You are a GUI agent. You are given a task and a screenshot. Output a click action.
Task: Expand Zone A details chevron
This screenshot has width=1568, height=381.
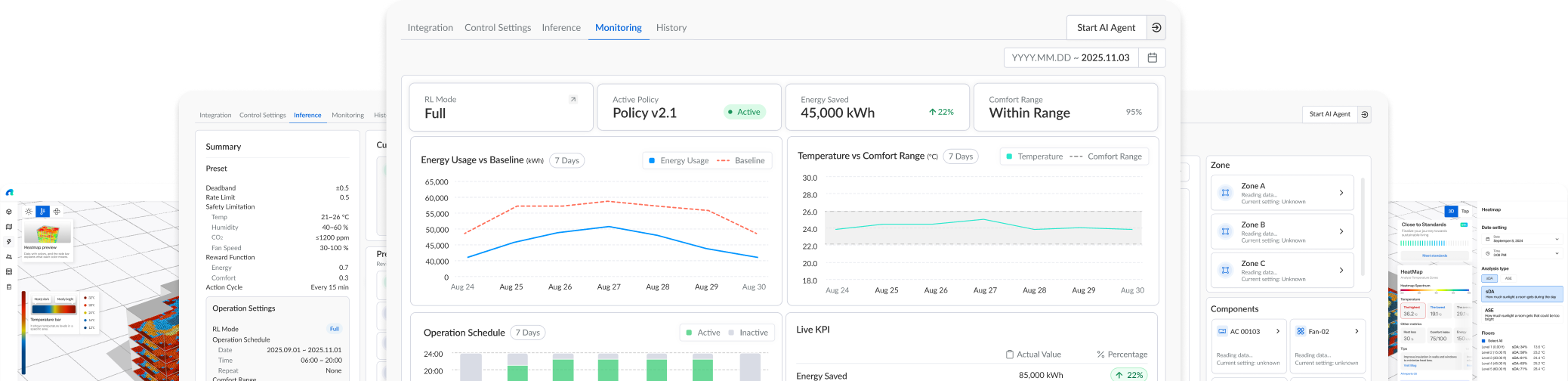pos(1341,193)
